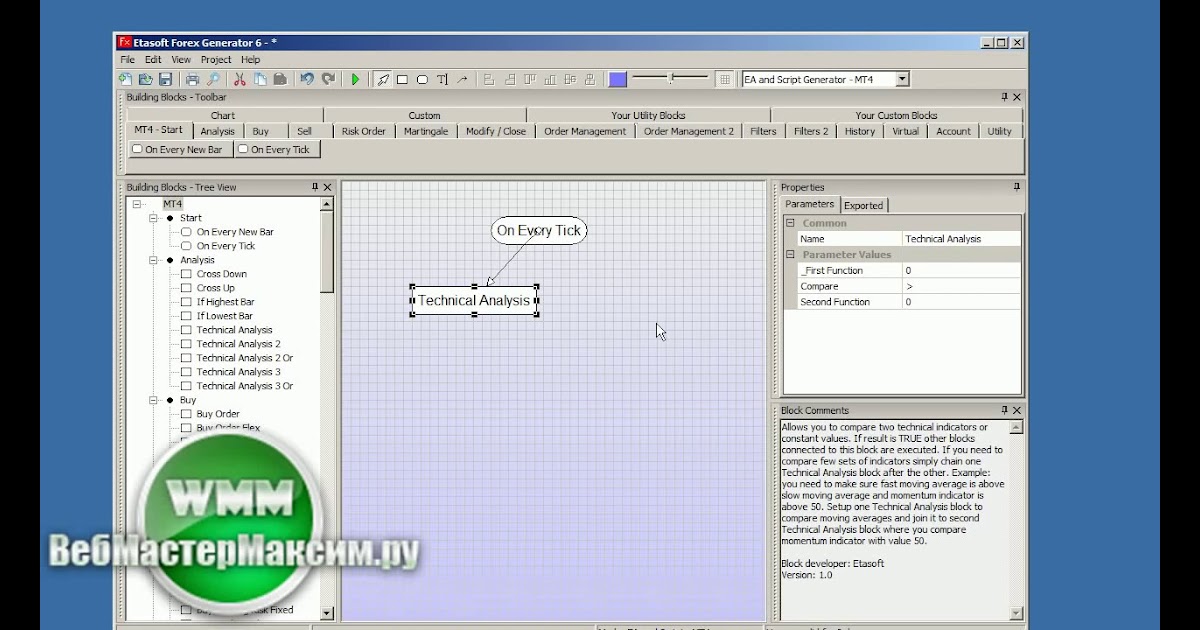Click the Cut scissors icon
1200x630 pixels.
tap(239, 79)
